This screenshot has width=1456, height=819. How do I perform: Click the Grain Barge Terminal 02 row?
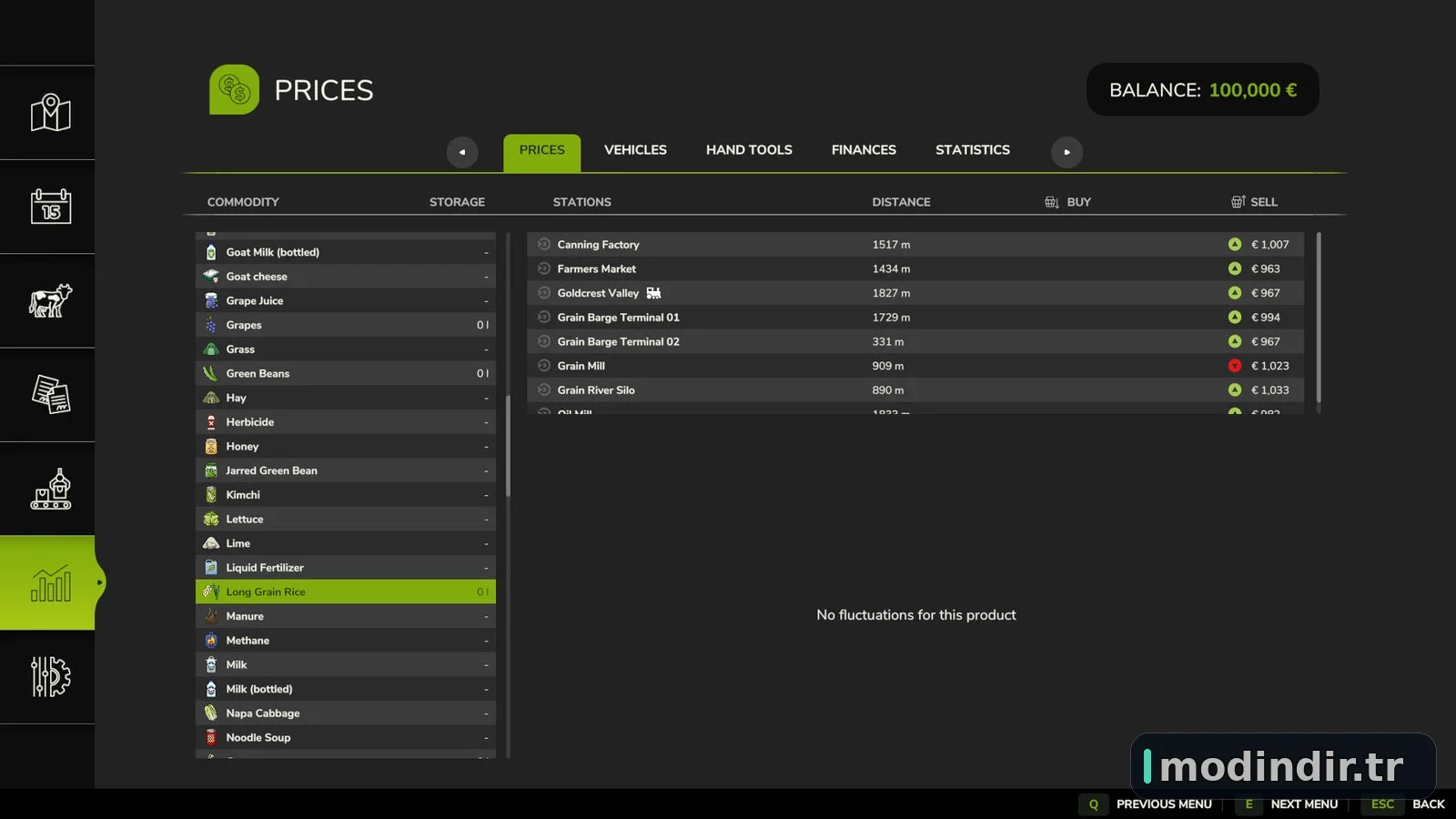tap(915, 341)
